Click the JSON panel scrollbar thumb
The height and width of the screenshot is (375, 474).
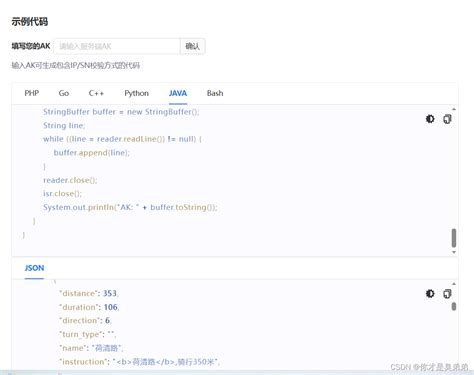pyautogui.click(x=454, y=306)
